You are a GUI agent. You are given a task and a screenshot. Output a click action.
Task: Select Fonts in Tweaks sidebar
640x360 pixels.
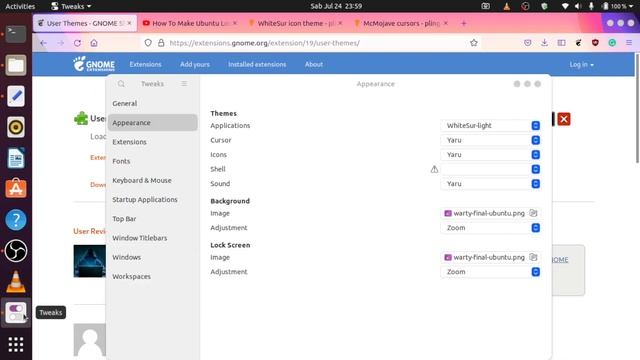[x=153, y=161]
